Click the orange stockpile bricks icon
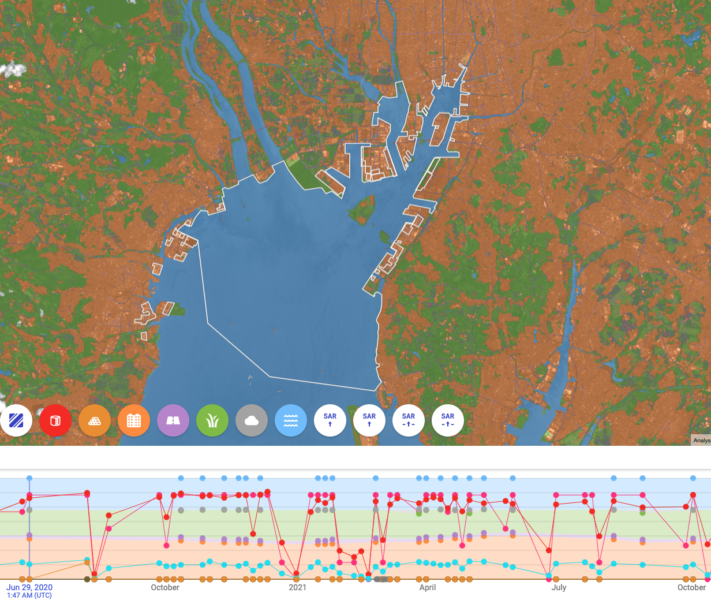Screen dimensions: 711x600 (x=95, y=421)
